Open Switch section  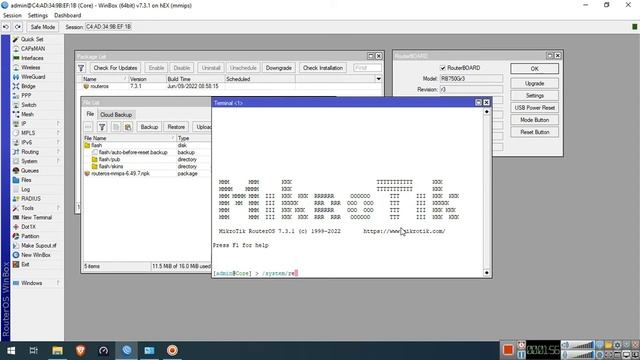(x=28, y=105)
